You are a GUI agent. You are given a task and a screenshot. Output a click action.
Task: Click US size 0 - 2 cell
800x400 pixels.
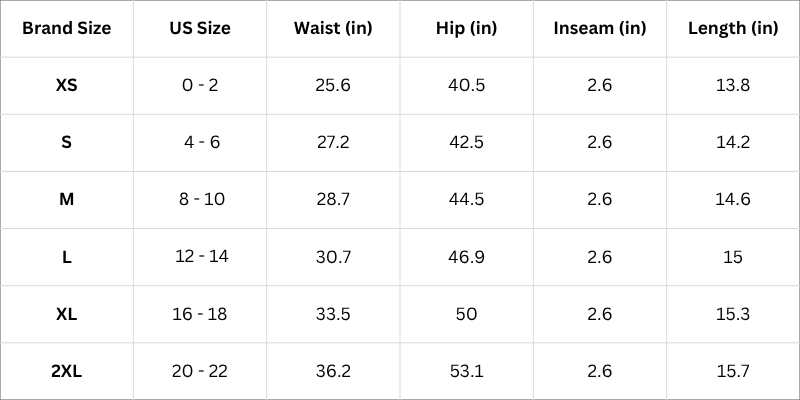(x=200, y=85)
